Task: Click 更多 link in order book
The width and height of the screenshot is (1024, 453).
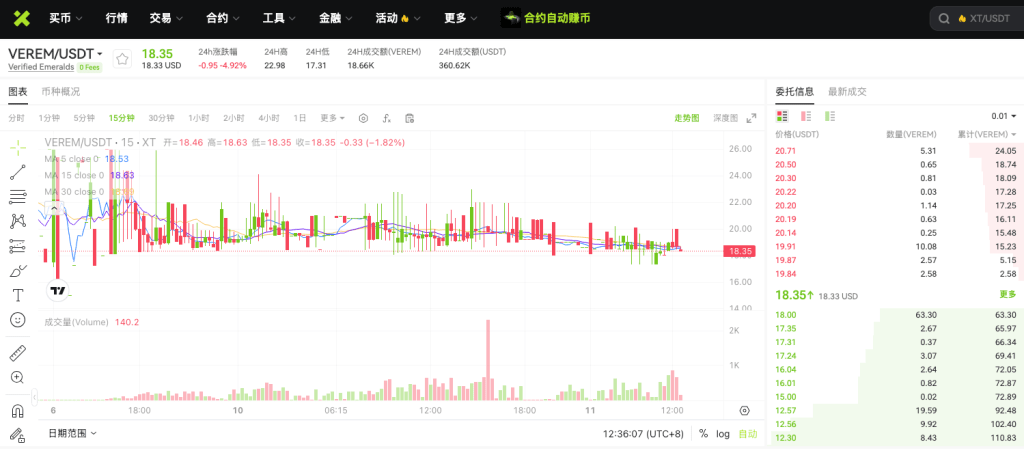Action: tap(1008, 294)
